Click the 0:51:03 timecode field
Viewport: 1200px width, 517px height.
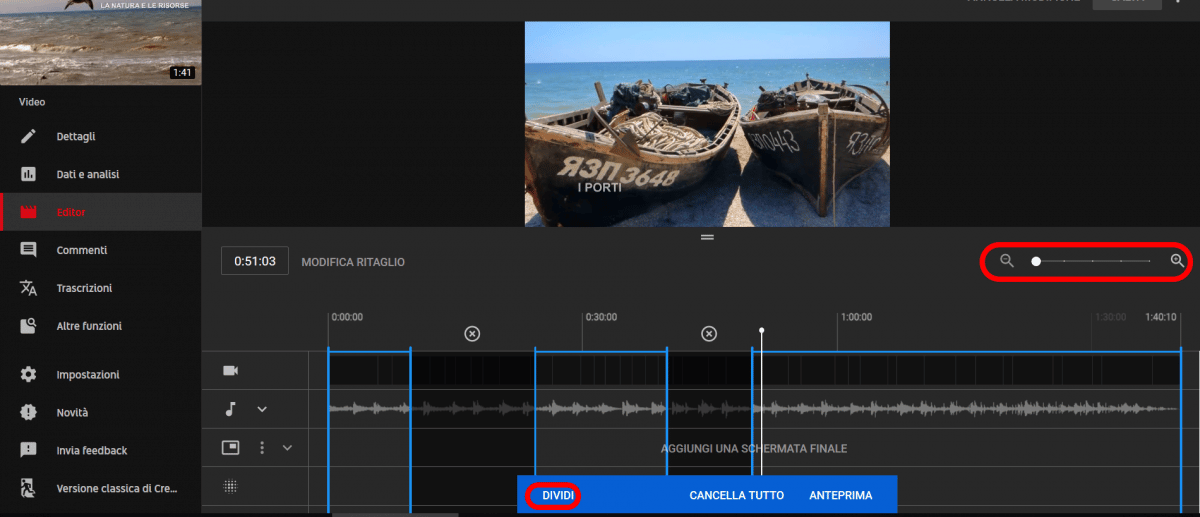pos(255,261)
